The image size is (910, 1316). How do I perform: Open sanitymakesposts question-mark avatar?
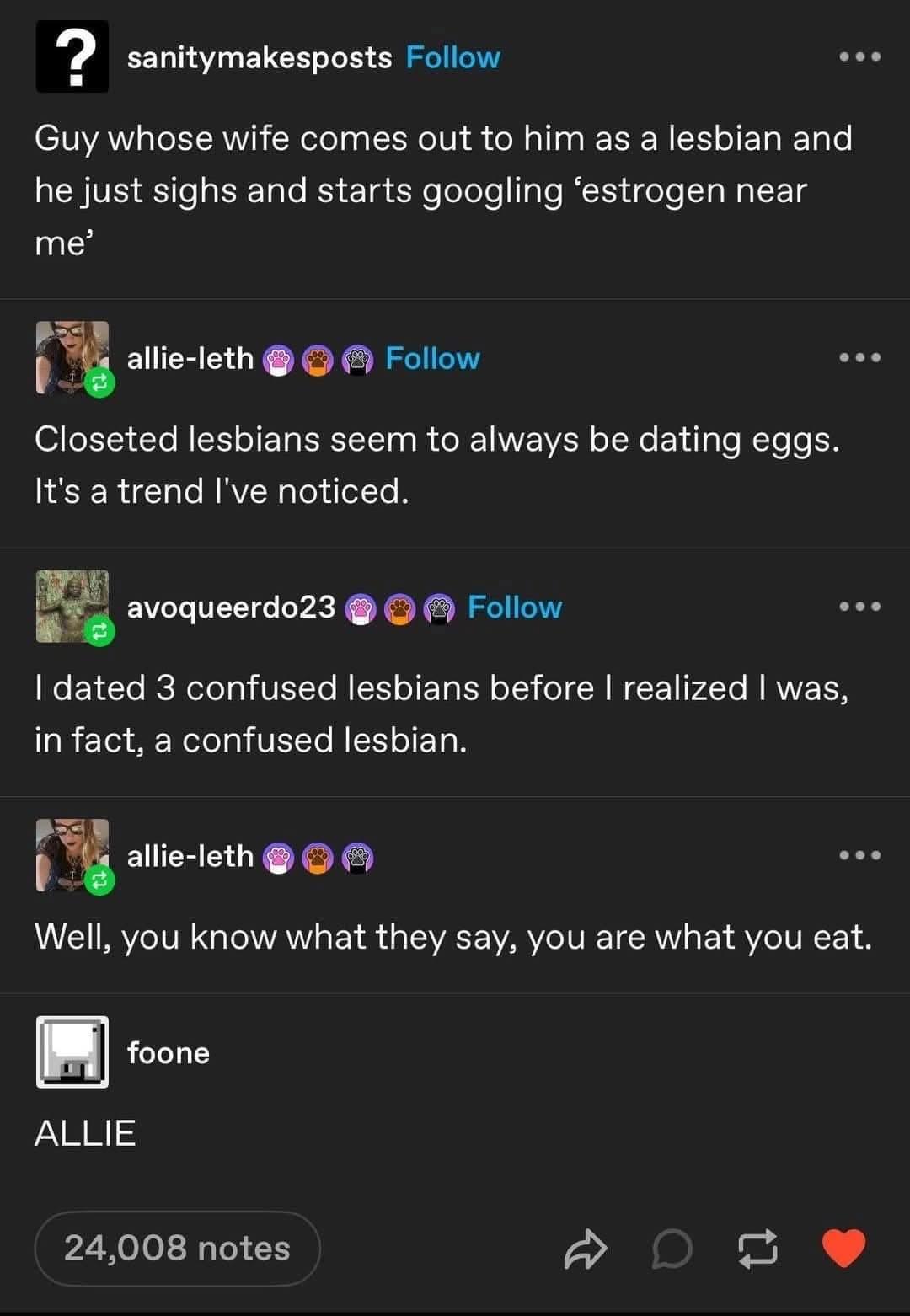(x=72, y=56)
